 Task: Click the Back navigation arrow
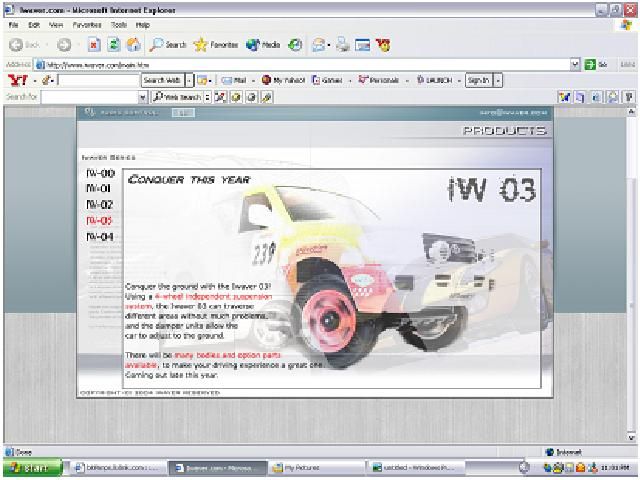click(x=16, y=44)
